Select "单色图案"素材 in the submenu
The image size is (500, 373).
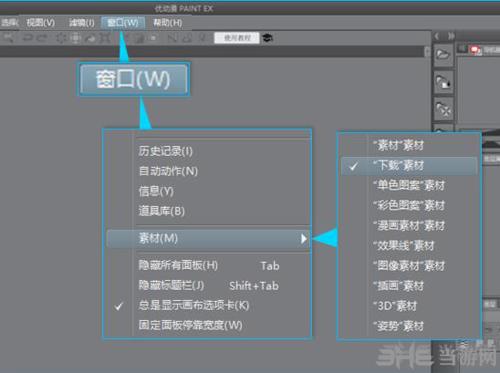click(x=409, y=185)
